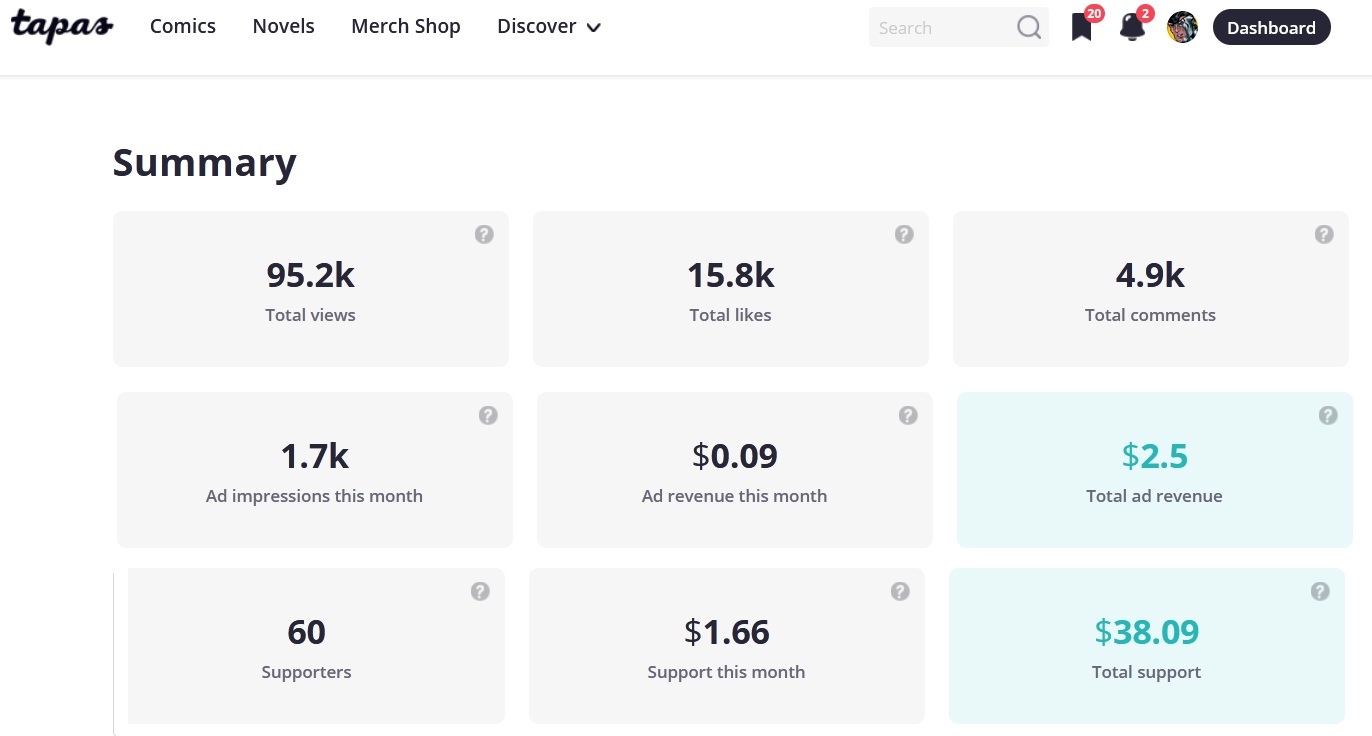Open the notifications bell icon
Viewport: 1372px width, 736px height.
1132,27
